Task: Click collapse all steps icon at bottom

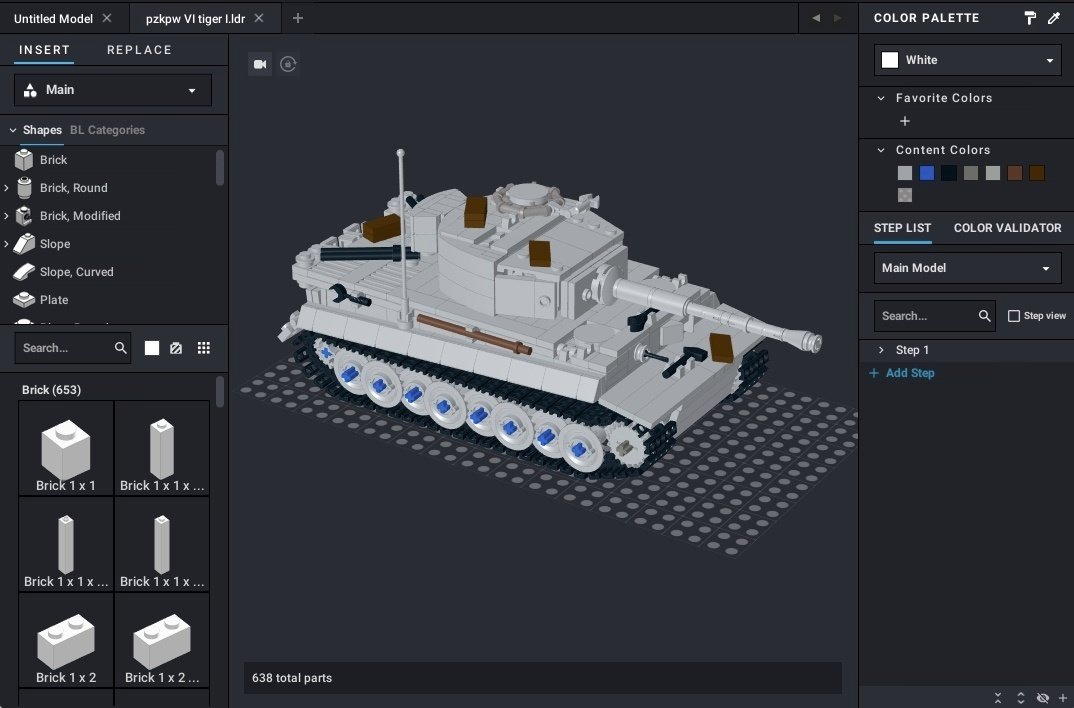Action: coord(998,698)
